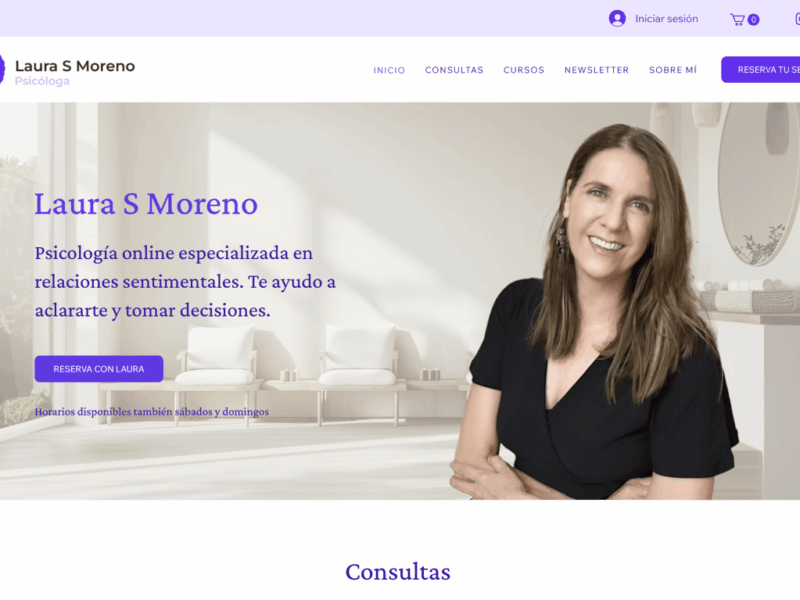This screenshot has height=600, width=800.
Task: Open the shopping cart icon
Action: (x=737, y=19)
